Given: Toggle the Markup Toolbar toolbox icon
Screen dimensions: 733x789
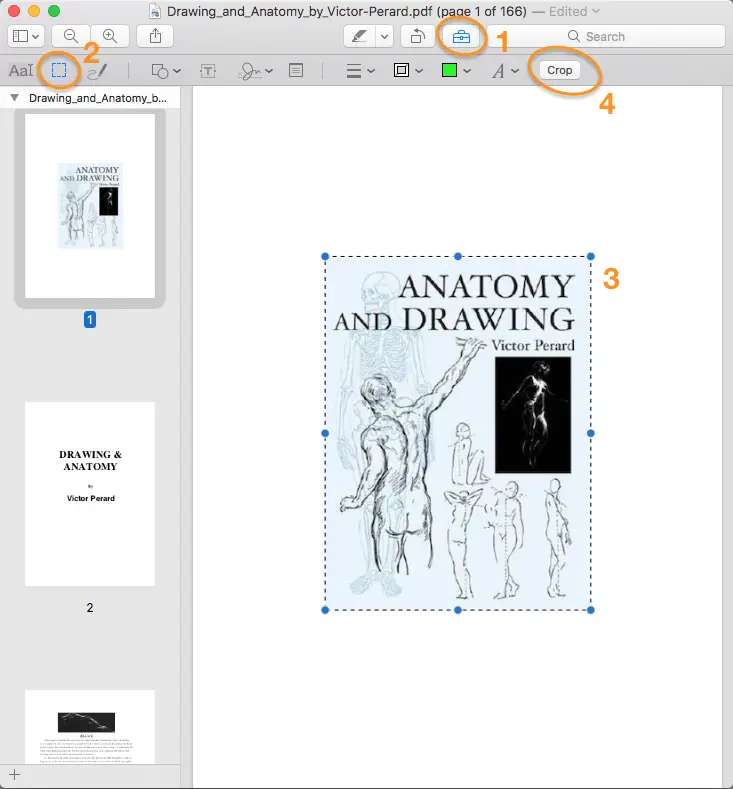Looking at the screenshot, I should 460,36.
